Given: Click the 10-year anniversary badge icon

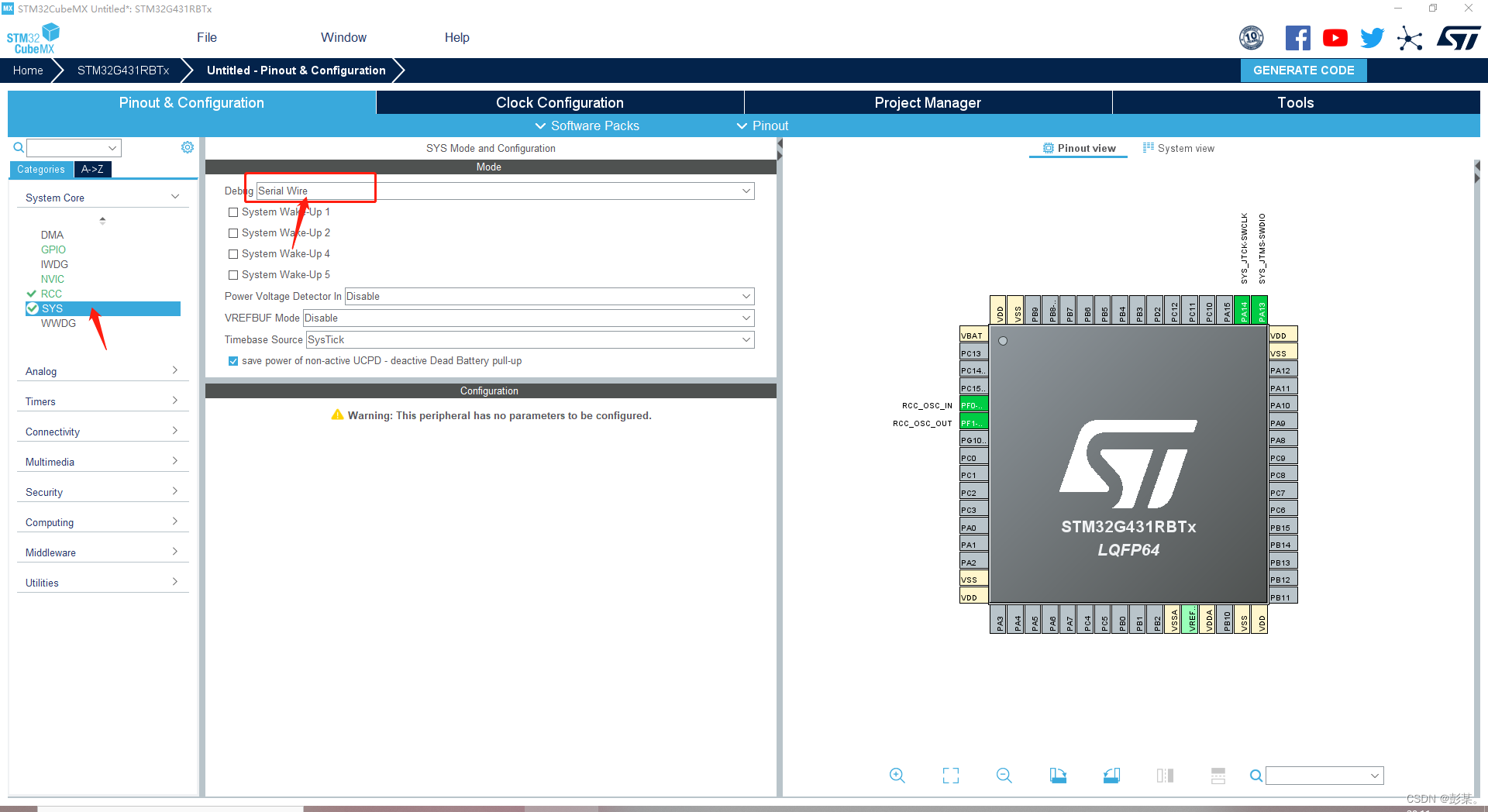Looking at the screenshot, I should coord(1252,38).
